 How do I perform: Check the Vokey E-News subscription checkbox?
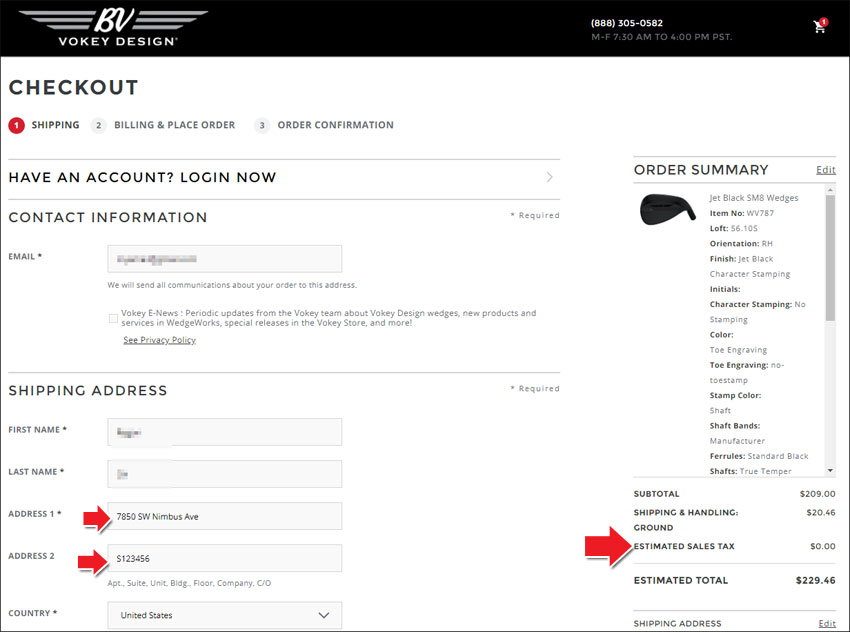tap(113, 318)
